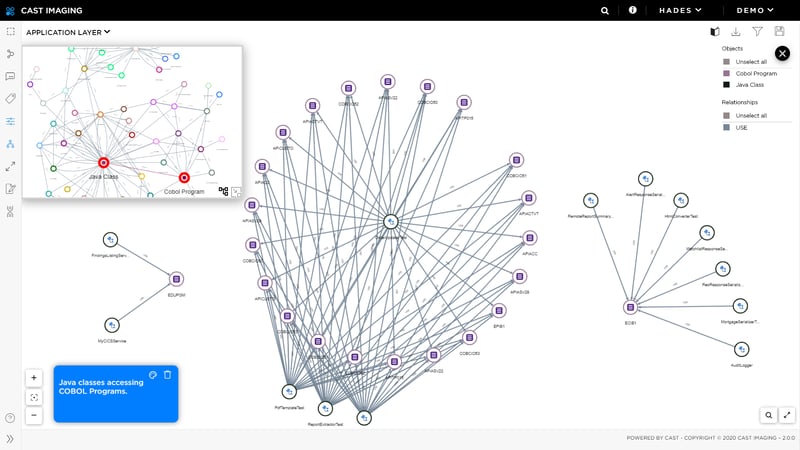
Task: Open the filter funnel icon
Action: tap(757, 32)
